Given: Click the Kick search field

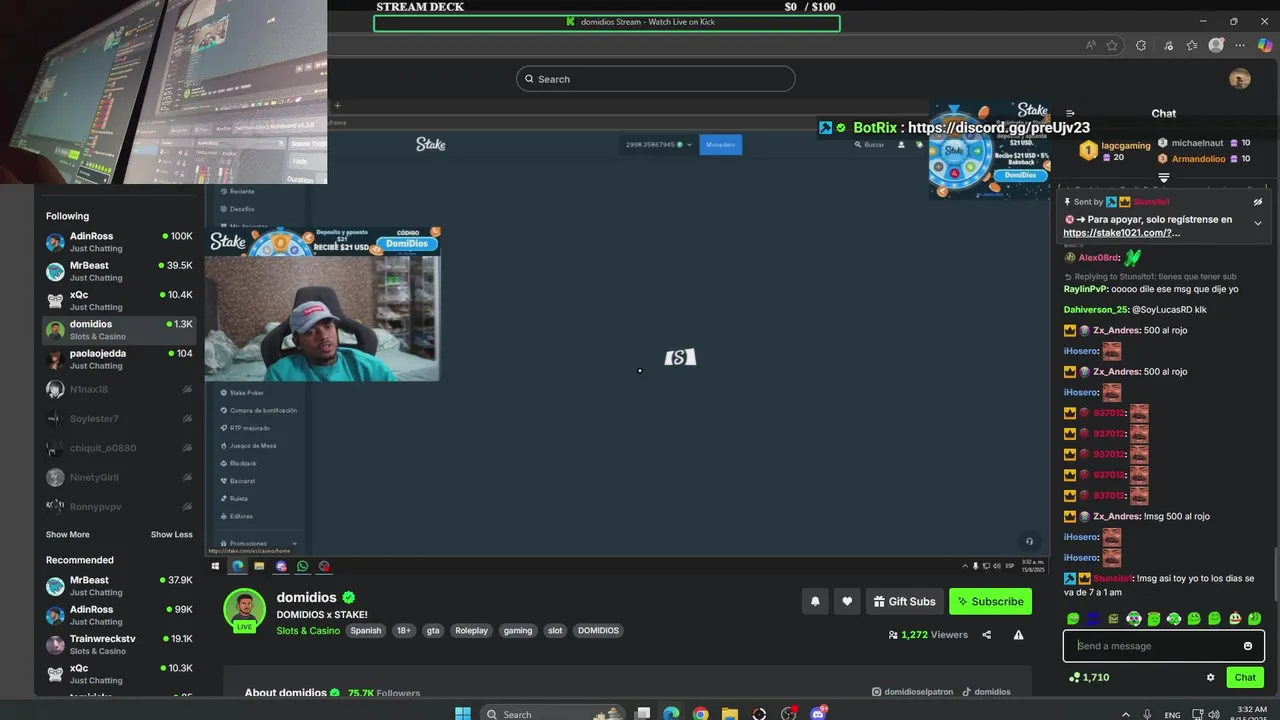Looking at the screenshot, I should point(656,79).
